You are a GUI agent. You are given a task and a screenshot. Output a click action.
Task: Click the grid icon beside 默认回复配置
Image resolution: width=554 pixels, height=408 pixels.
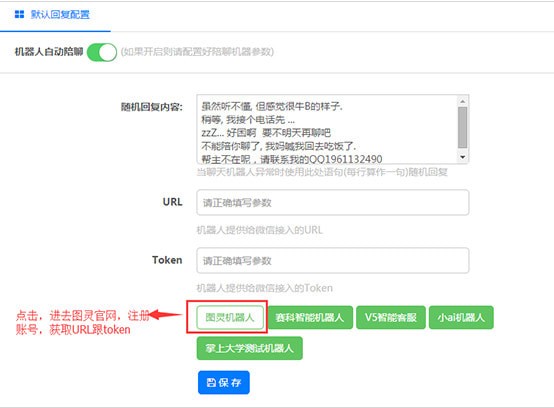pyautogui.click(x=19, y=14)
